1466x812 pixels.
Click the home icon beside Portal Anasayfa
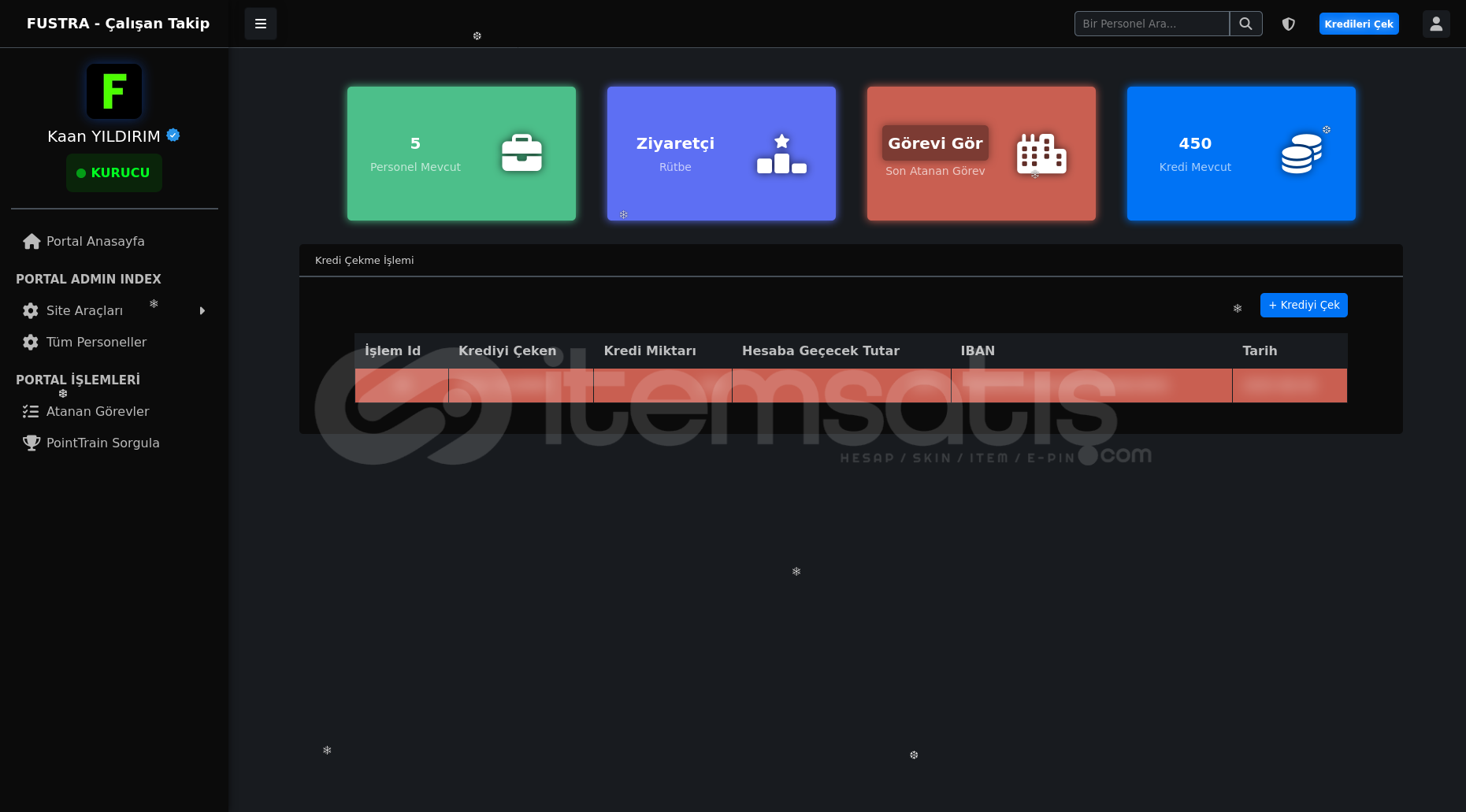point(32,242)
